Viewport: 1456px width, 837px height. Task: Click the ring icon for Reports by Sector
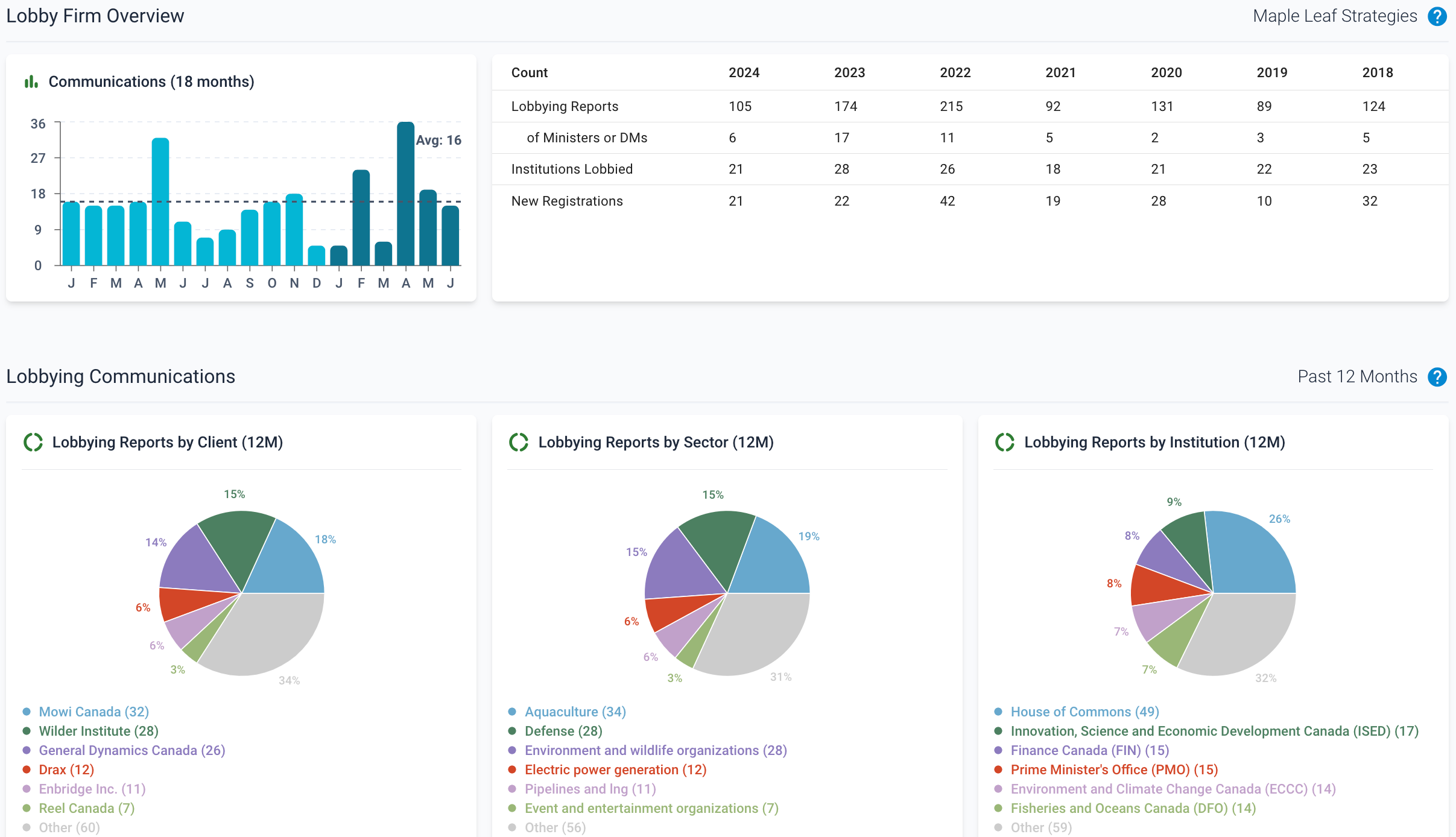(x=519, y=442)
